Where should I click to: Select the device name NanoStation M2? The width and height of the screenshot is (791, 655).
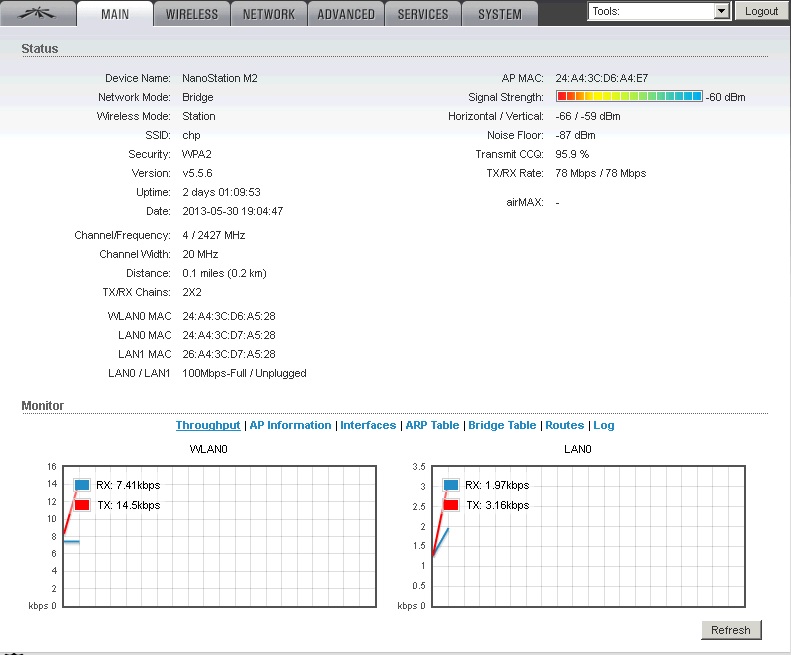coord(220,78)
